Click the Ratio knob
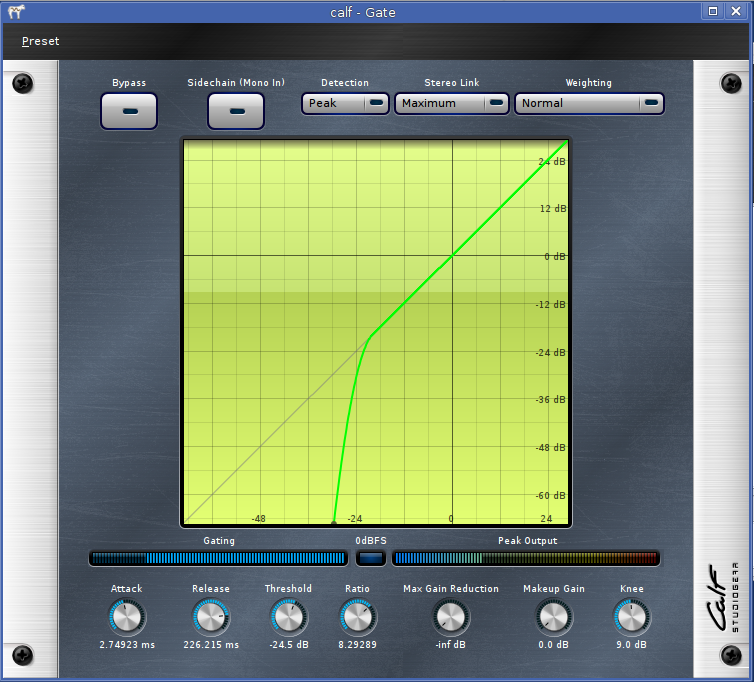Screen dimensions: 754x682 357,617
